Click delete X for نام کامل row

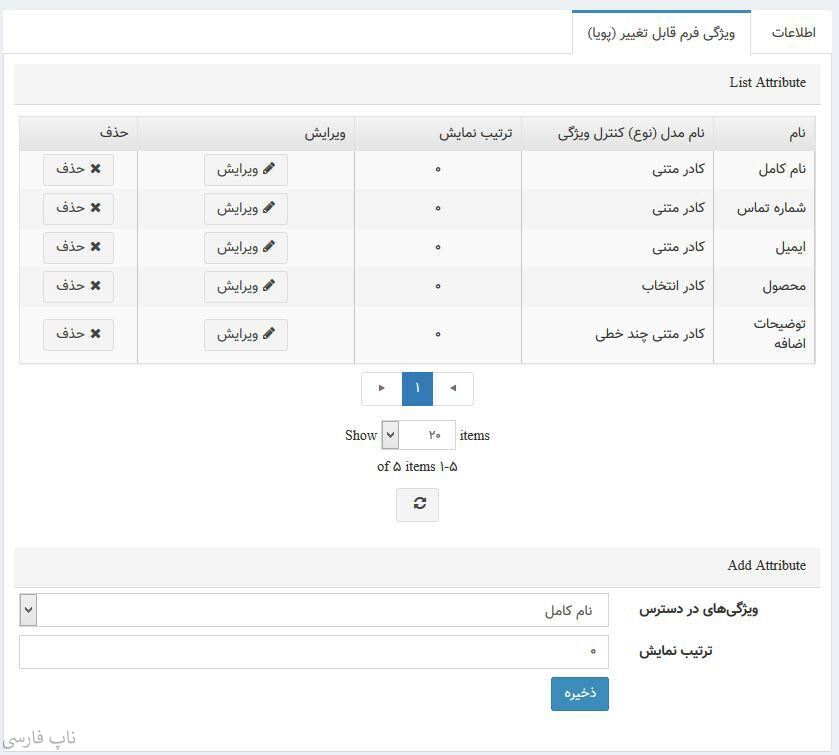pos(78,169)
